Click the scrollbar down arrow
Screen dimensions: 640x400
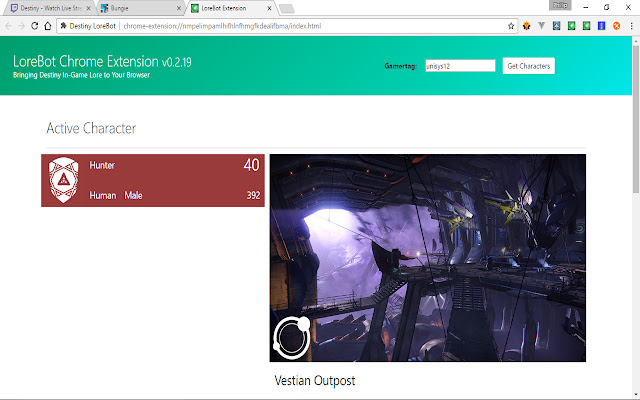(x=636, y=395)
